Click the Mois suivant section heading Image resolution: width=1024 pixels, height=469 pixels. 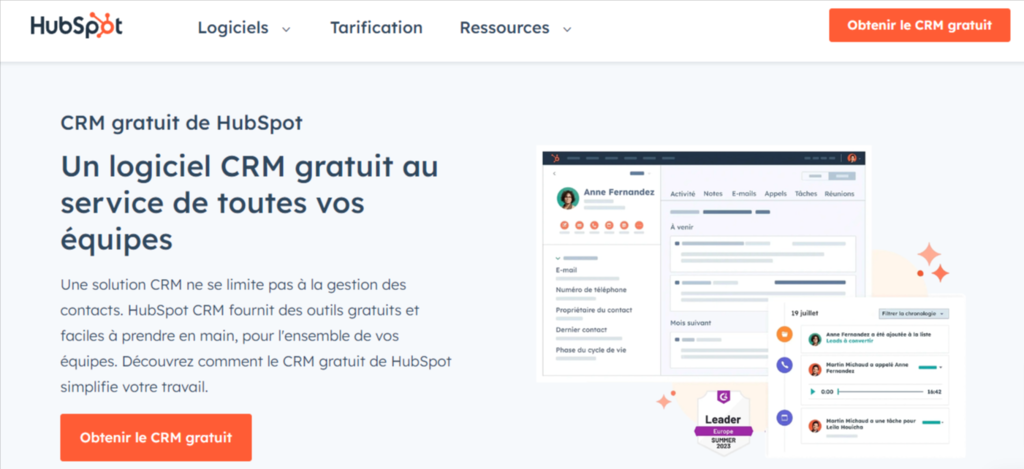point(691,323)
